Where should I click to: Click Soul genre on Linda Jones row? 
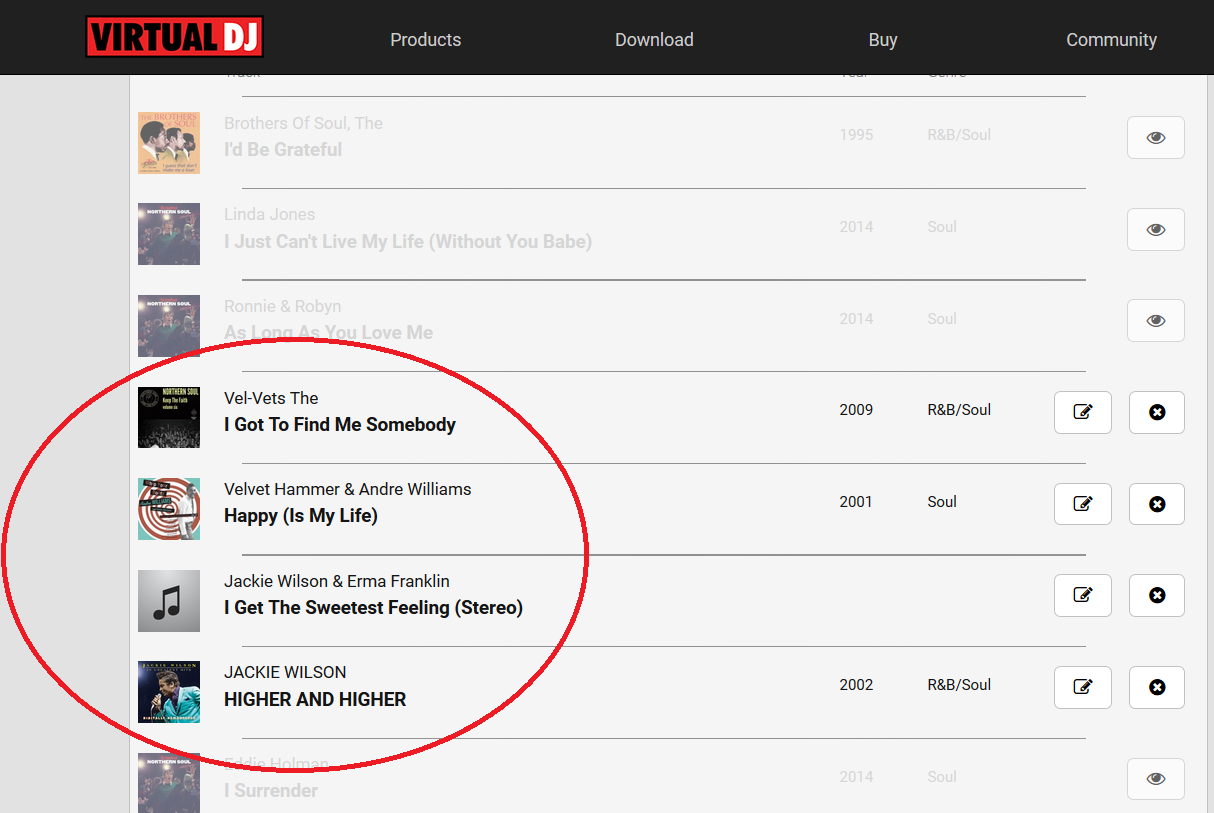click(x=942, y=227)
